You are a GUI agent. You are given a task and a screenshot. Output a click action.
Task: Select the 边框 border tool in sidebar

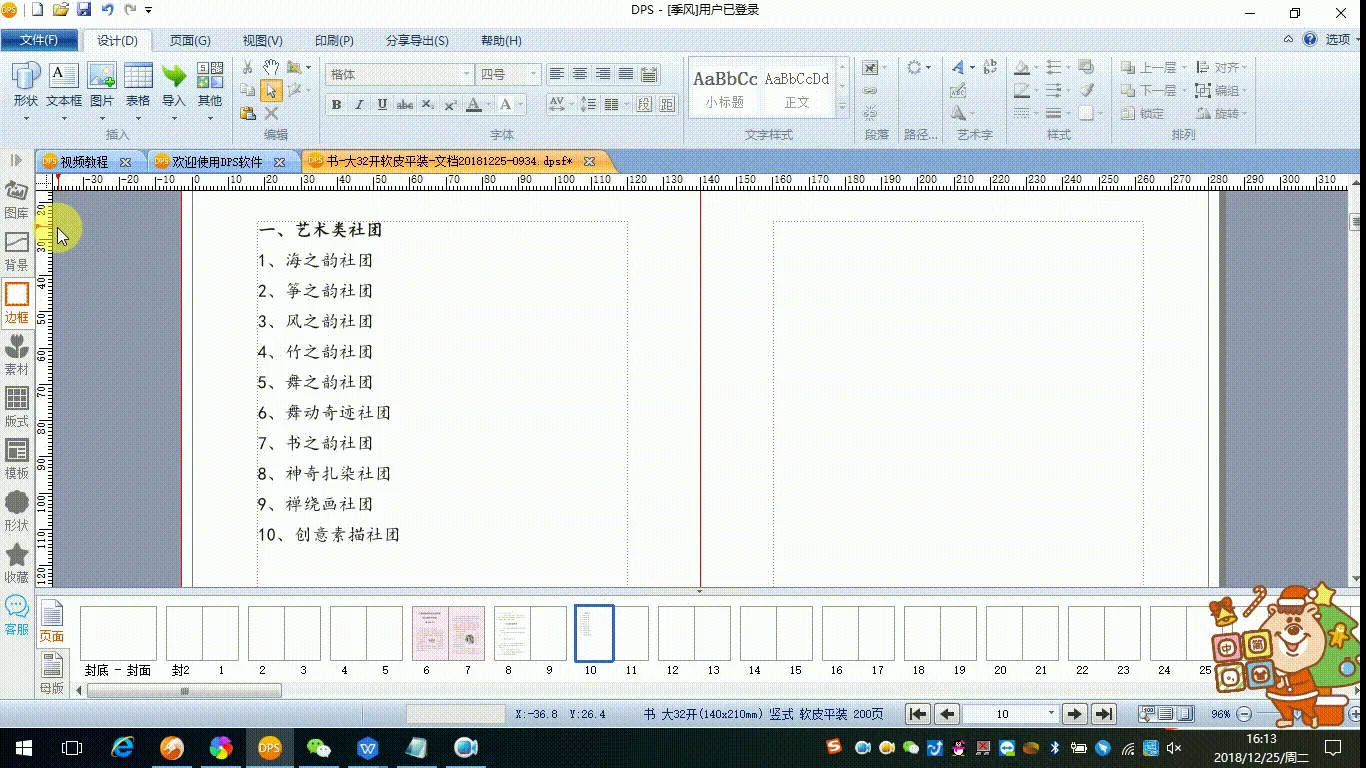[17, 303]
